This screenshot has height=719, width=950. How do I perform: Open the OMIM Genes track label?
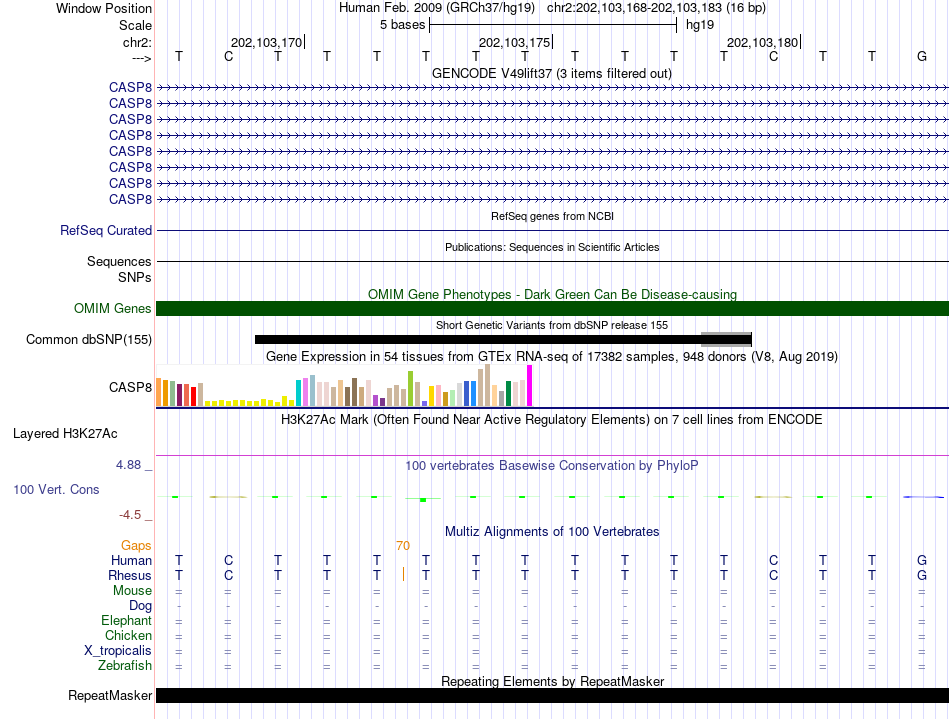pos(112,308)
